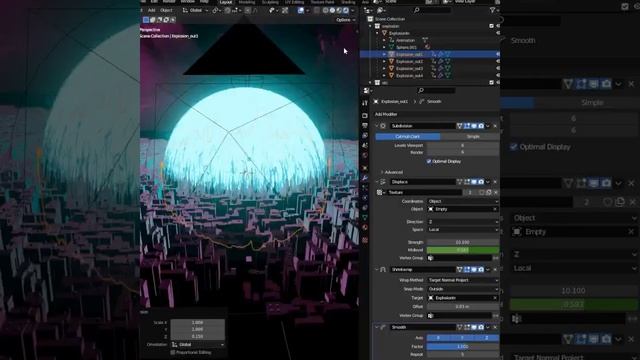Viewport: 640px width, 360px height.
Task: Select rendered viewport shading mode icon
Action: [x=346, y=10]
